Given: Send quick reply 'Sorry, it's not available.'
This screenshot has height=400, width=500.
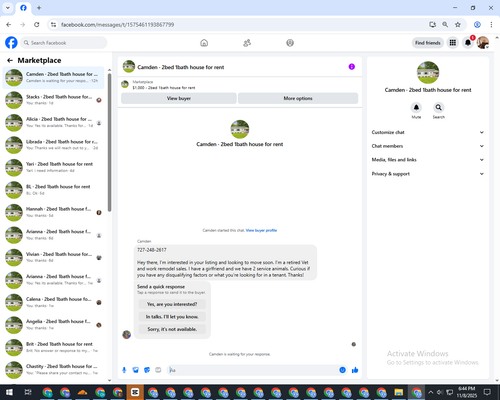Looking at the screenshot, I should 172,329.
